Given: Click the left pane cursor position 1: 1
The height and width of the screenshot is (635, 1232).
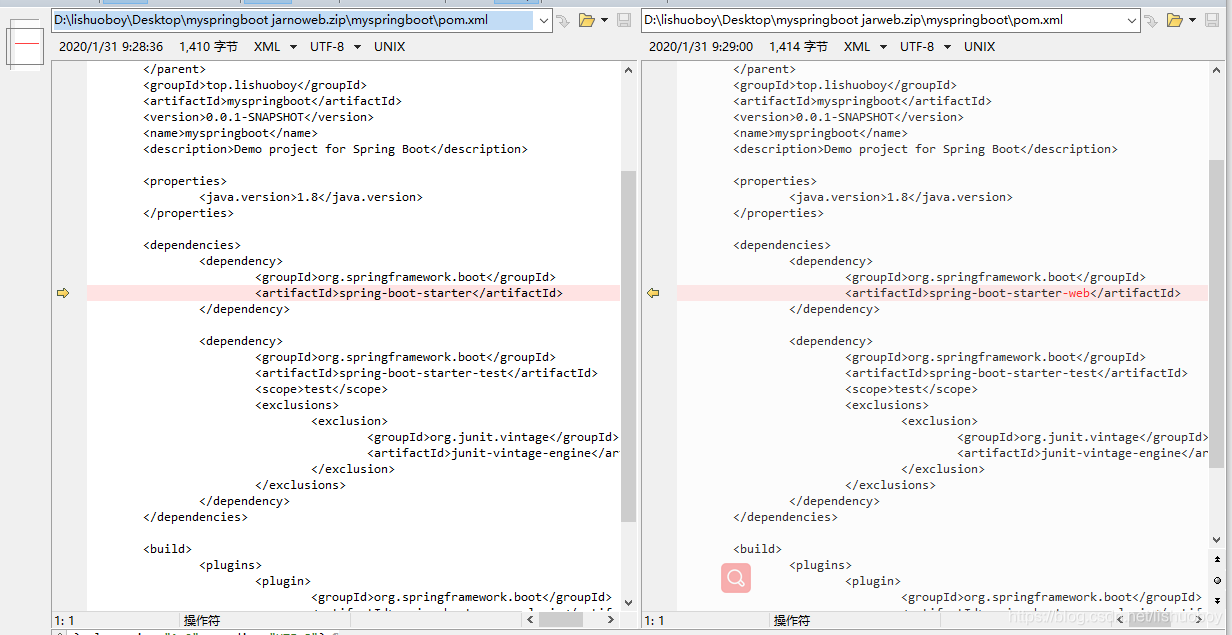Looking at the screenshot, I should coord(64,621).
